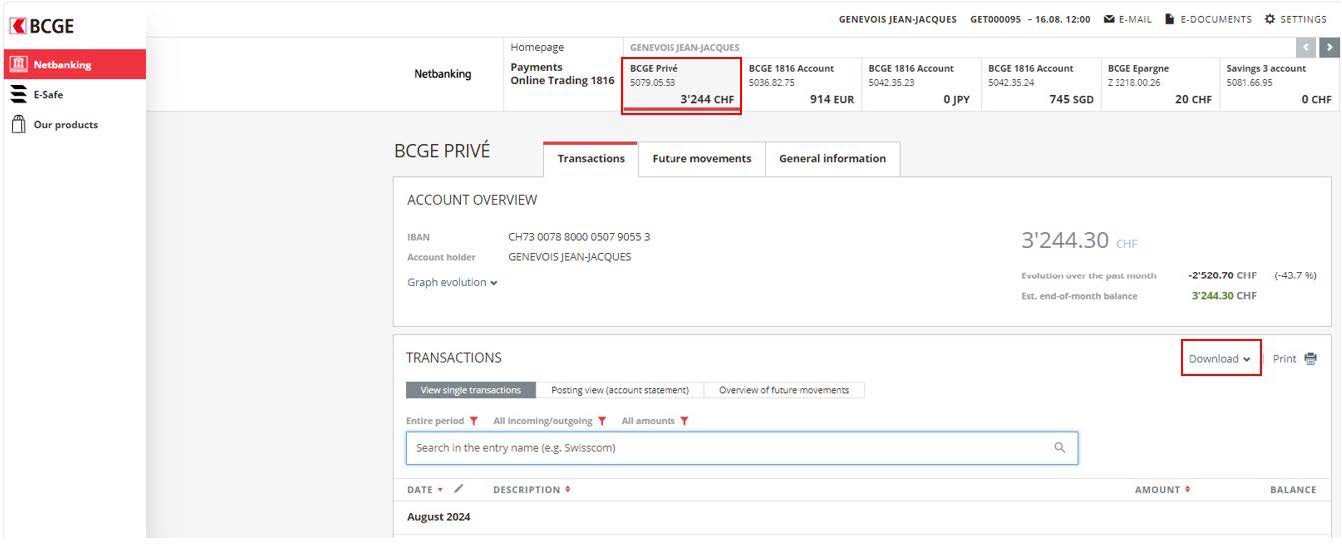1342x545 pixels.
Task: Click the search magnifier icon
Action: pos(1060,448)
